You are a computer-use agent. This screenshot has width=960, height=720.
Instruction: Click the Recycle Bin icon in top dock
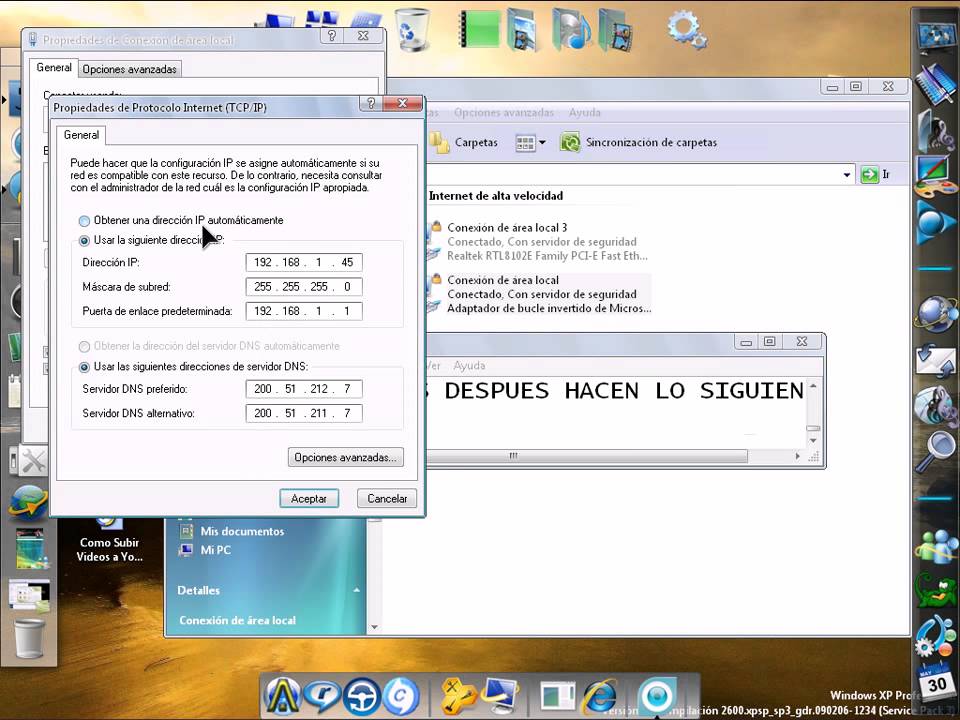pyautogui.click(x=412, y=28)
